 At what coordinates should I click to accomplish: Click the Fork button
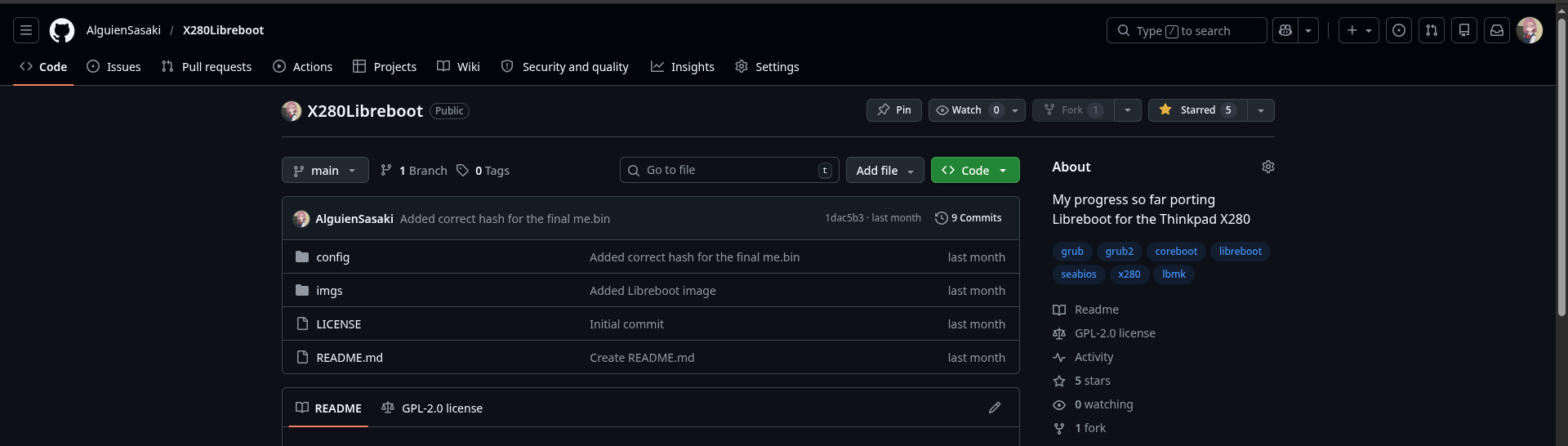1073,110
